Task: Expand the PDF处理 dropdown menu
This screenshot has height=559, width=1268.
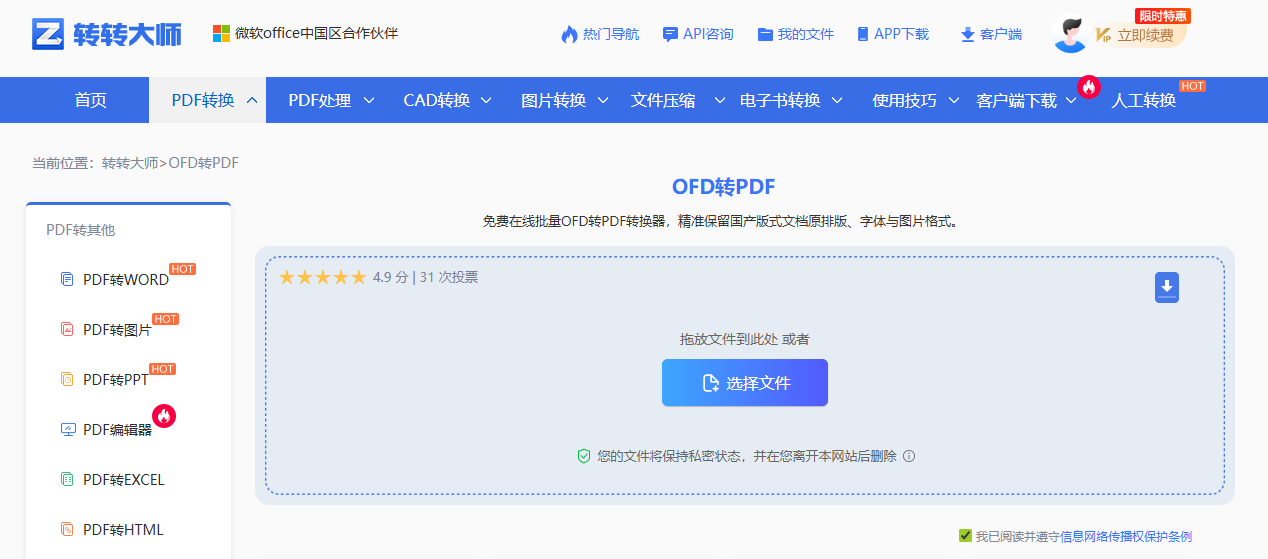Action: [330, 100]
